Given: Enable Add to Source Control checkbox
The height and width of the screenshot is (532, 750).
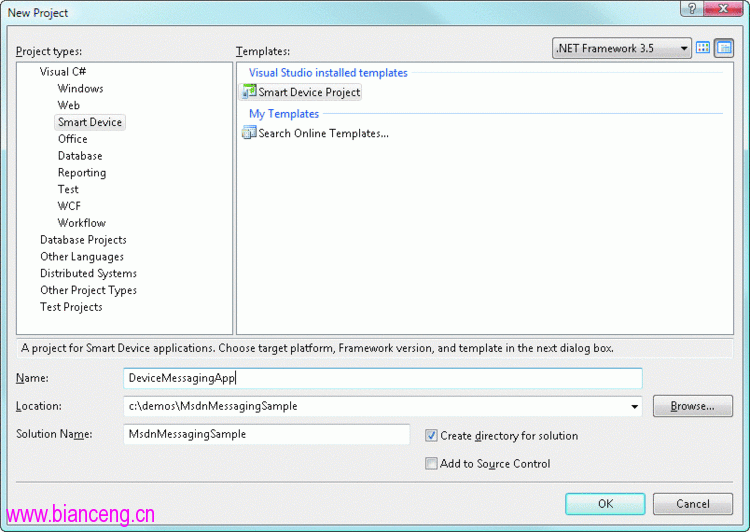Looking at the screenshot, I should pyautogui.click(x=431, y=464).
